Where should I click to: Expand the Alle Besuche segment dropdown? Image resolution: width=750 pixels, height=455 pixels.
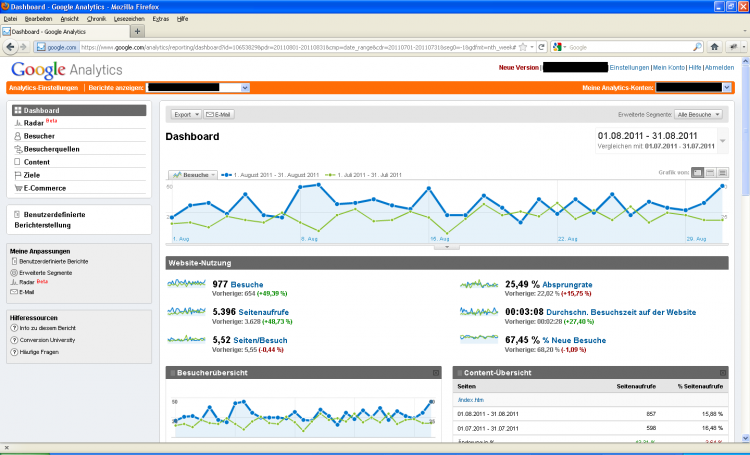click(x=699, y=115)
